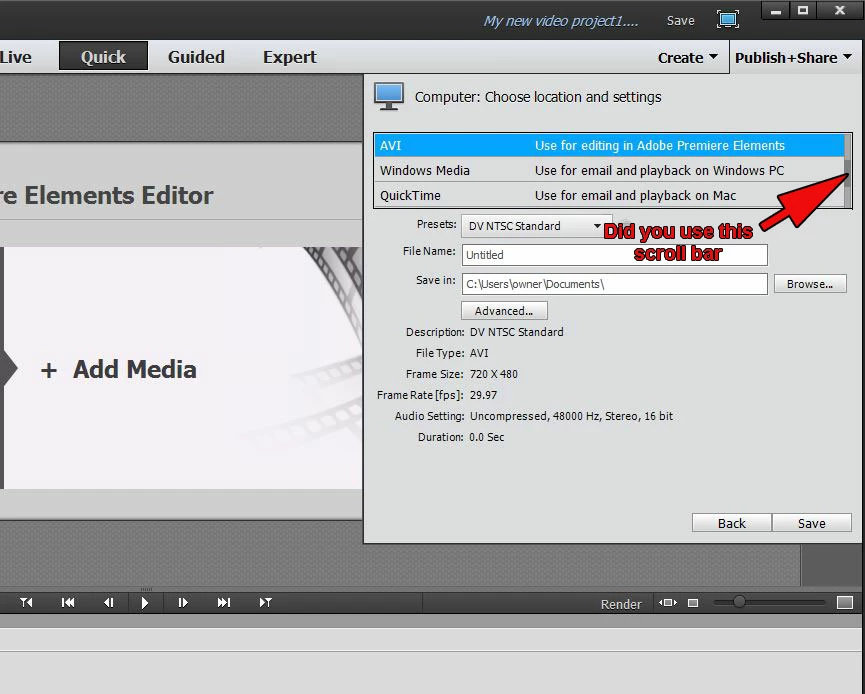Step back one frame
The width and height of the screenshot is (865, 694).
(109, 602)
